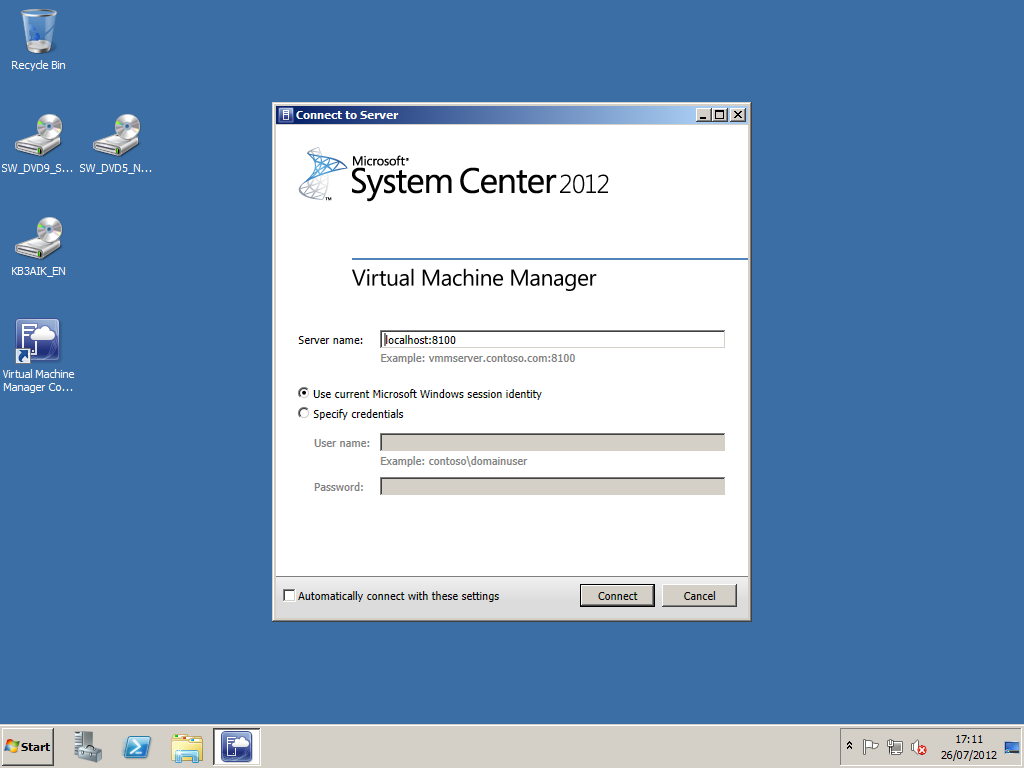Click the muted volume tray icon
1024x768 pixels.
[x=918, y=746]
